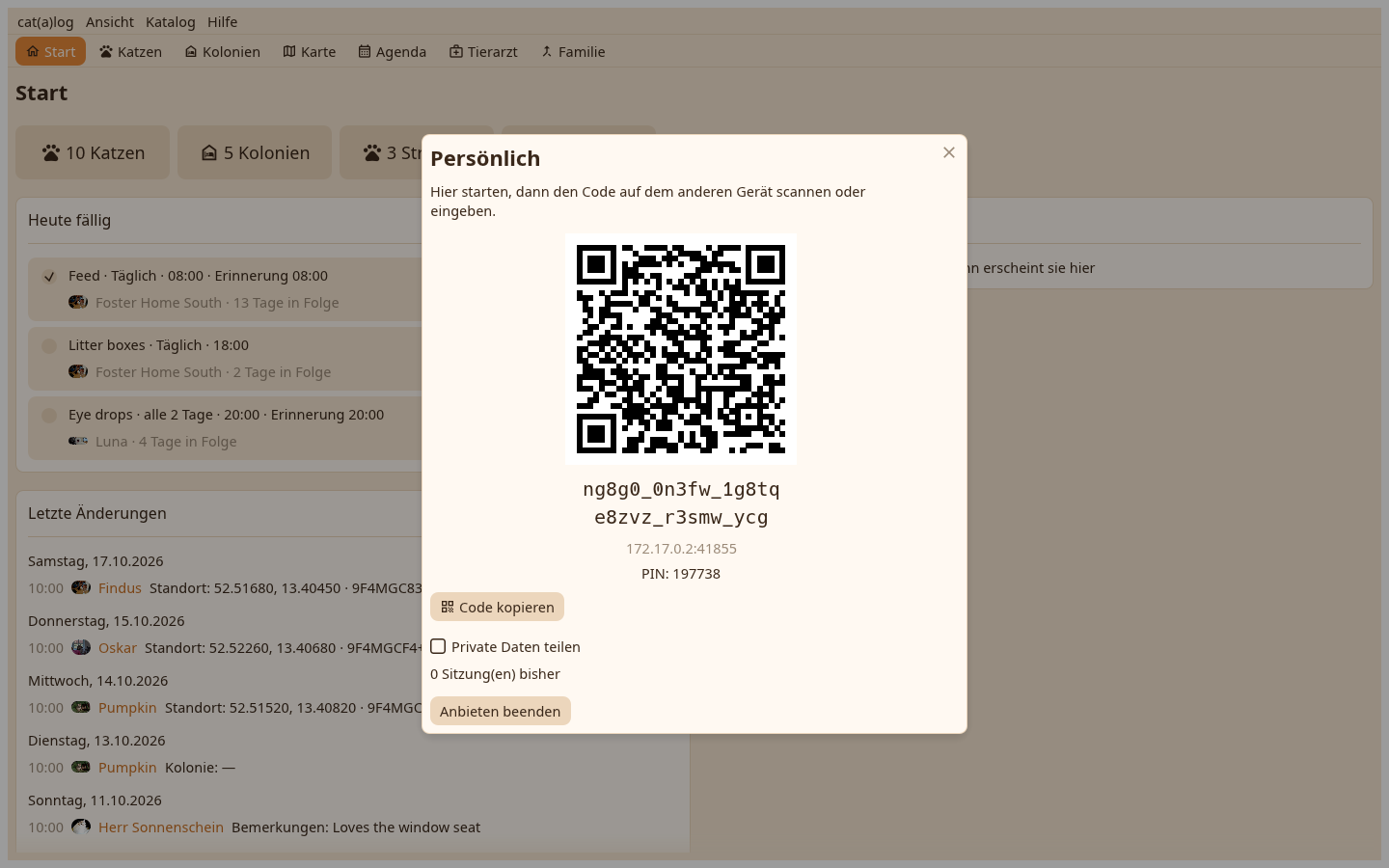The height and width of the screenshot is (868, 1389).
Task: Open the Hilfe menu
Action: point(222,21)
